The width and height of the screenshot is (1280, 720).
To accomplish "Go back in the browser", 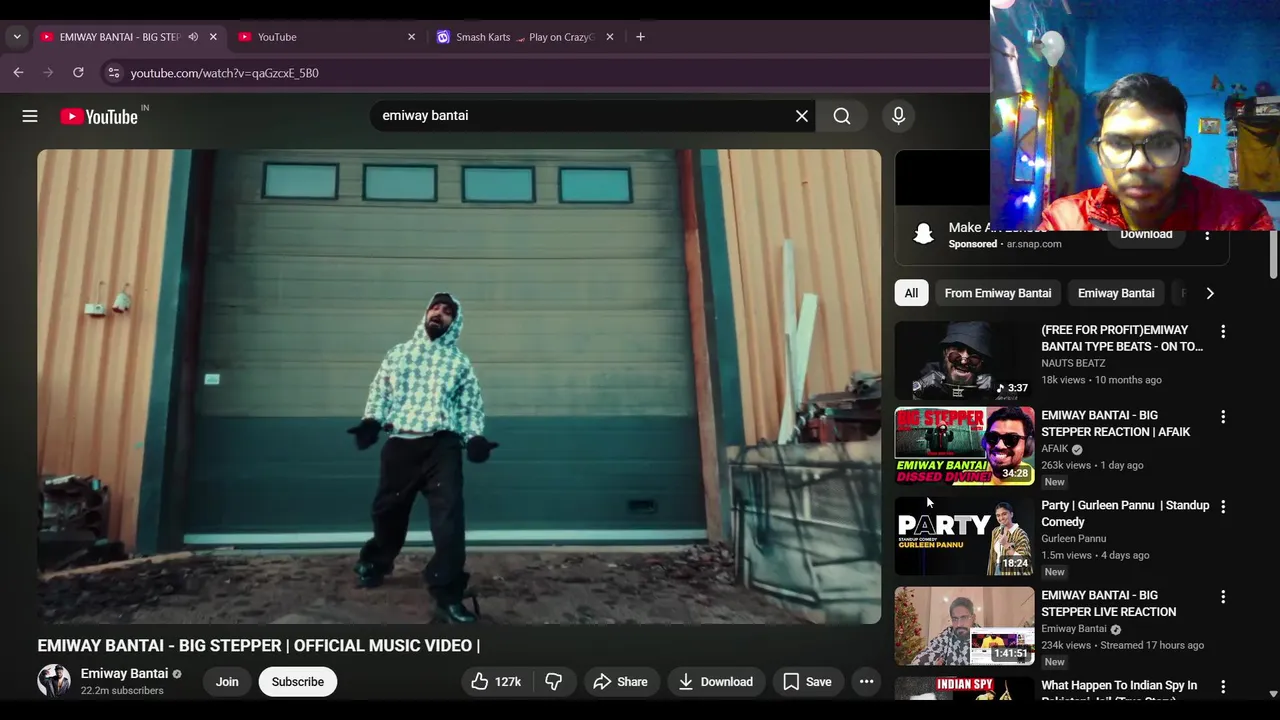I will tap(18, 73).
